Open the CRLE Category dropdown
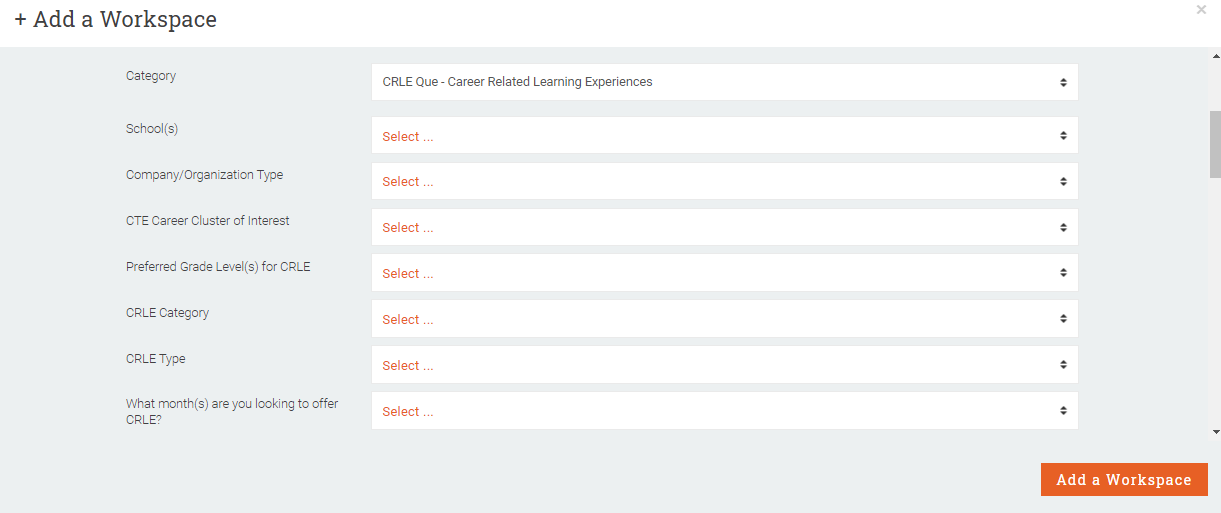1221x513 pixels. pyautogui.click(x=724, y=320)
